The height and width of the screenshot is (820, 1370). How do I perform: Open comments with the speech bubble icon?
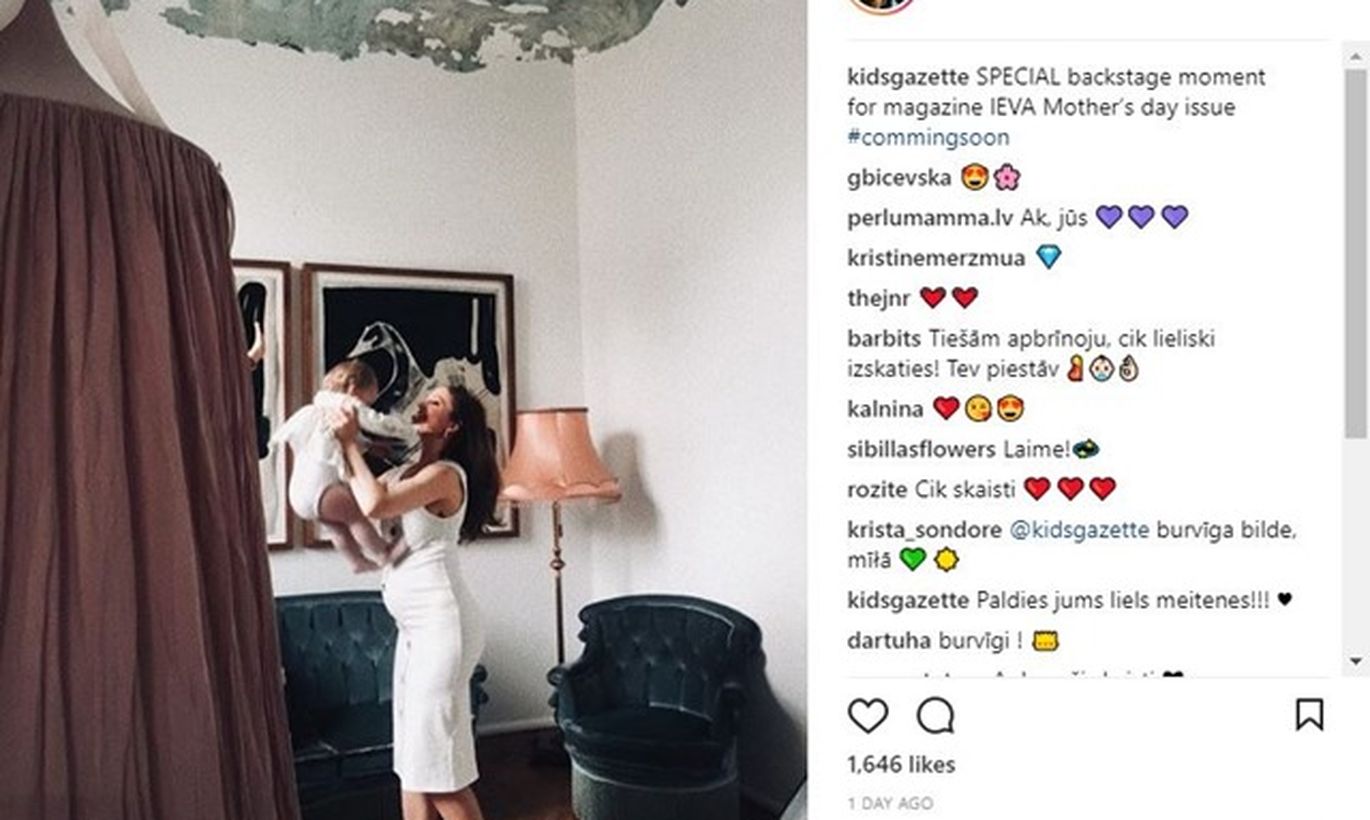tap(935, 715)
